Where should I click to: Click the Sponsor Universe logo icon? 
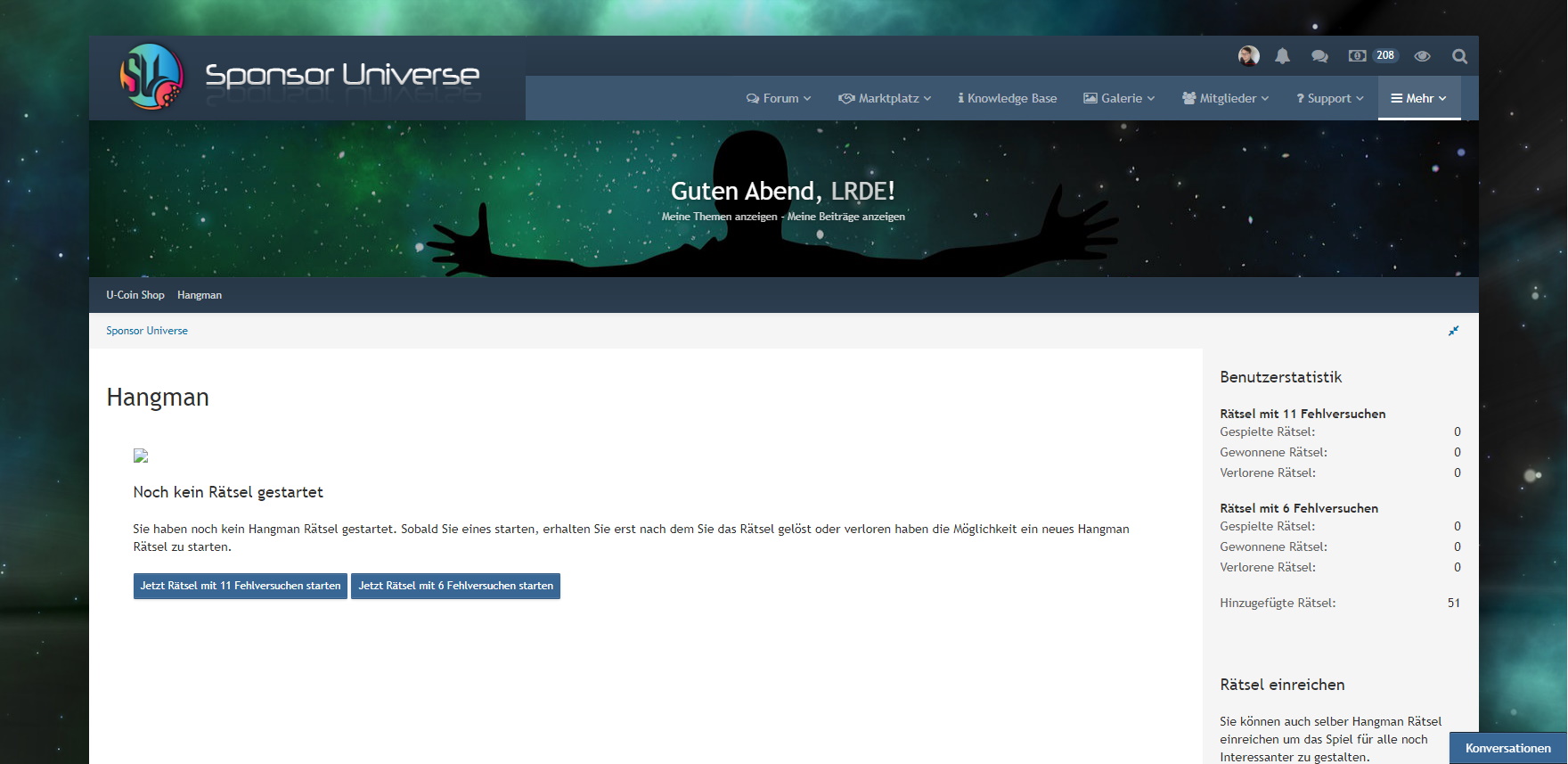tap(151, 77)
